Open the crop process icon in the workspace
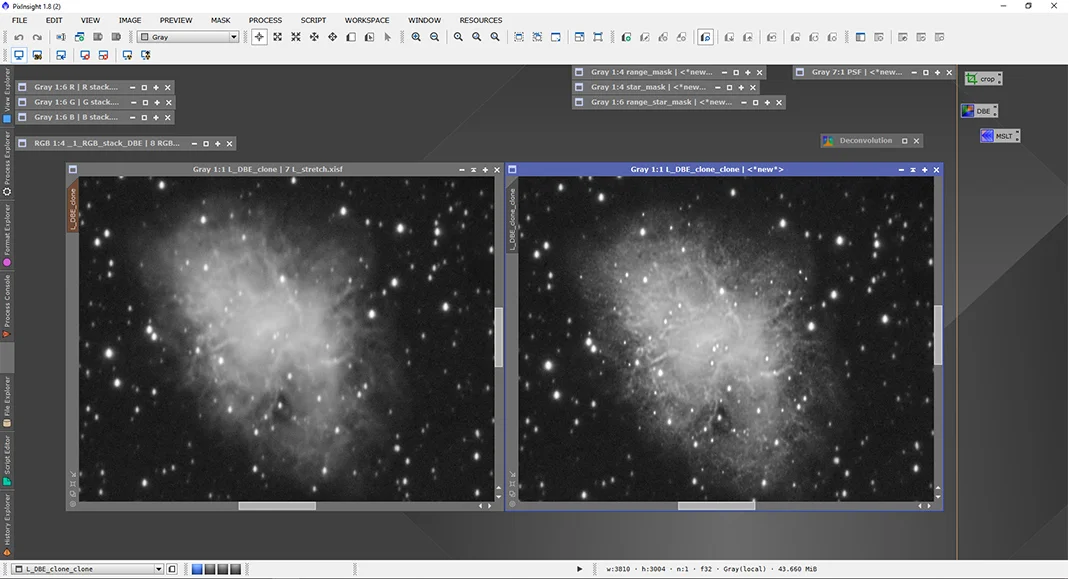Screen dimensions: 1069x579 click(984, 78)
